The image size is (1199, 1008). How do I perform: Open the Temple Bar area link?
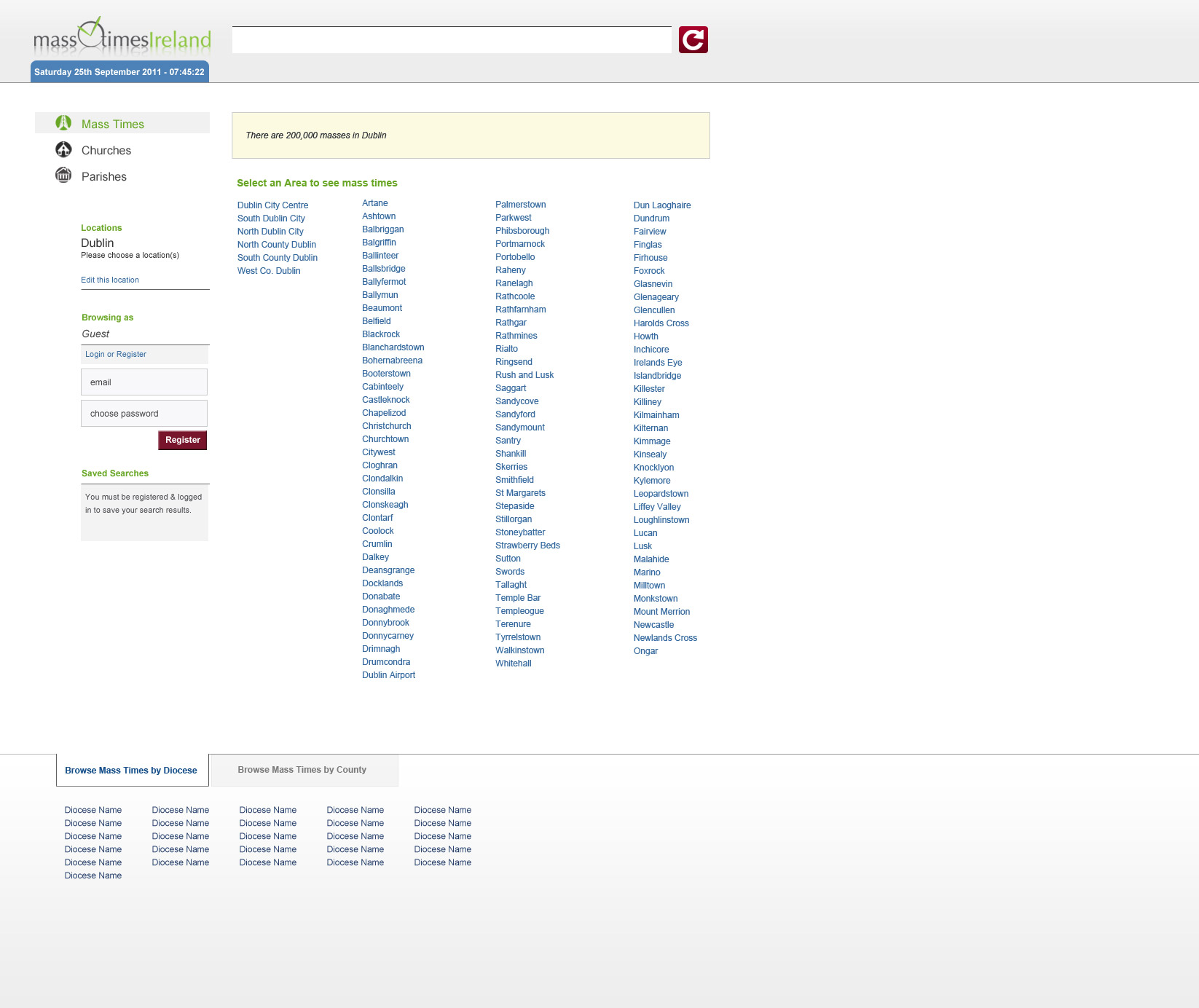click(518, 598)
